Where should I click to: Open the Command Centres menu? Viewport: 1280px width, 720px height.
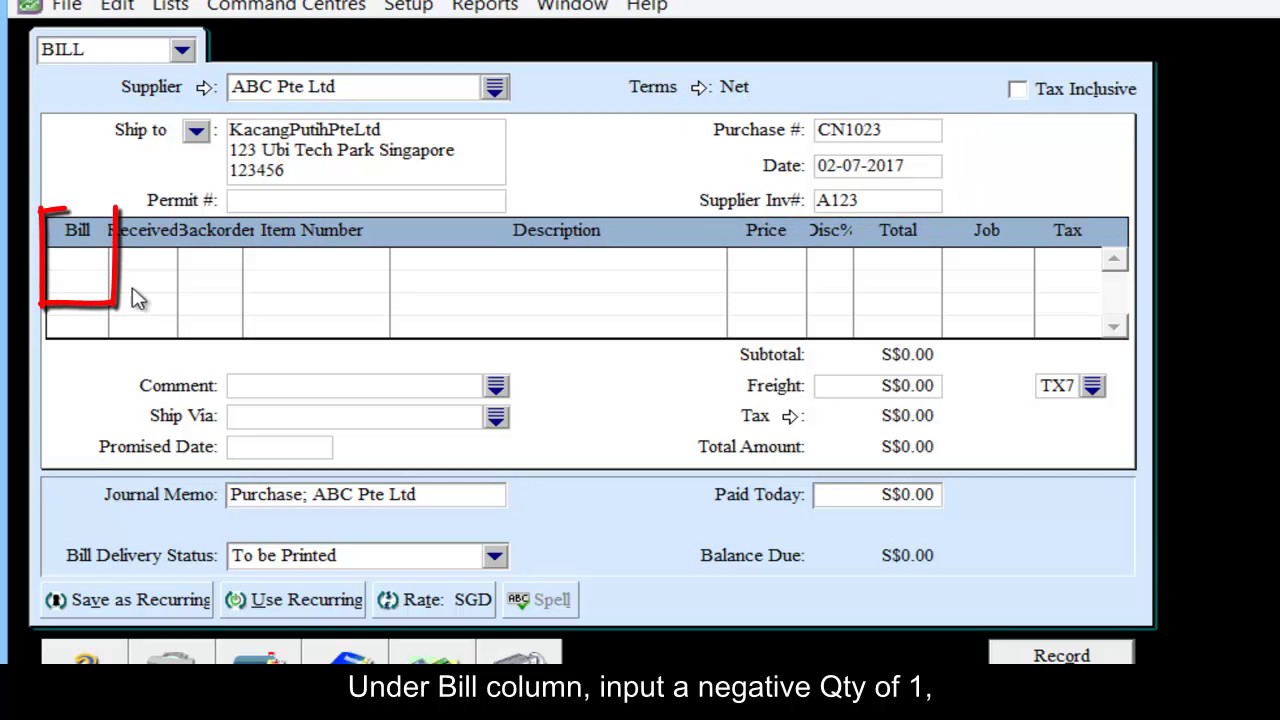286,6
